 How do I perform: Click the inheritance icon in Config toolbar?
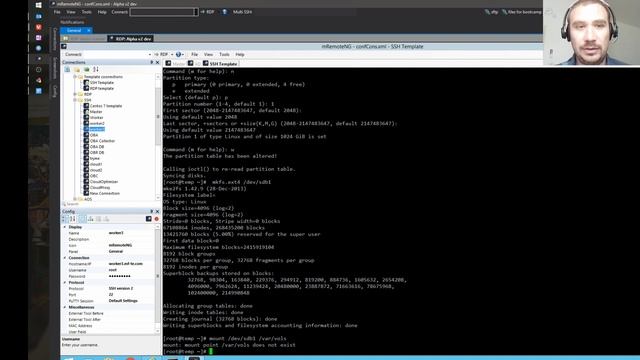[x=91, y=219]
